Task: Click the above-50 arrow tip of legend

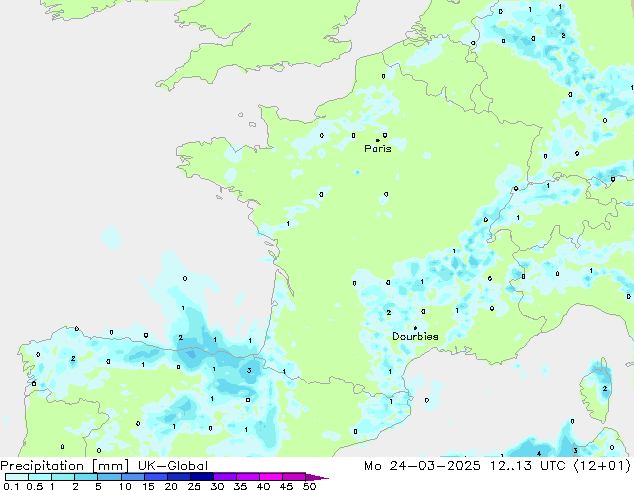Action: pyautogui.click(x=317, y=477)
